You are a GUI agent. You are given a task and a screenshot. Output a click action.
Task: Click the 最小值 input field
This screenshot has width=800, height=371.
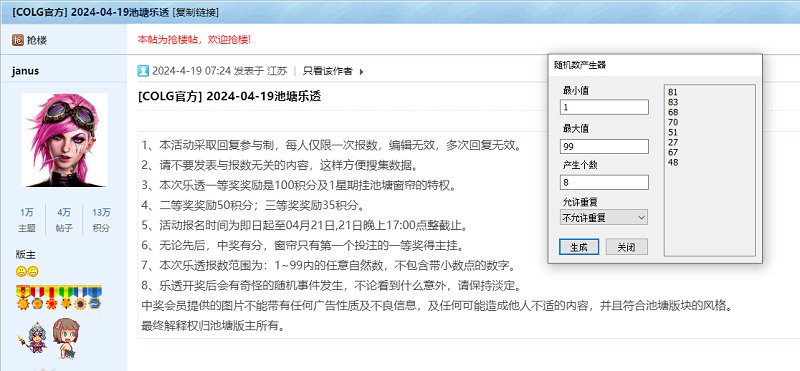point(604,107)
